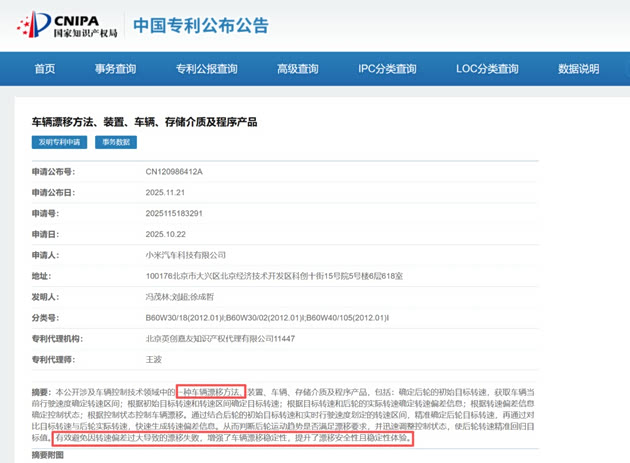Open the 事务查询 menu item
This screenshot has width=630, height=463.
tap(115, 69)
